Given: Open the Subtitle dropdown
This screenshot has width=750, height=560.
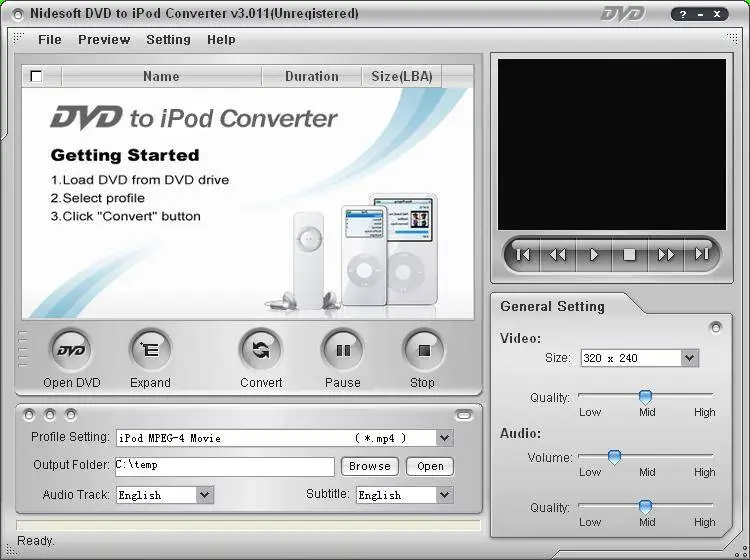Looking at the screenshot, I should pos(444,494).
